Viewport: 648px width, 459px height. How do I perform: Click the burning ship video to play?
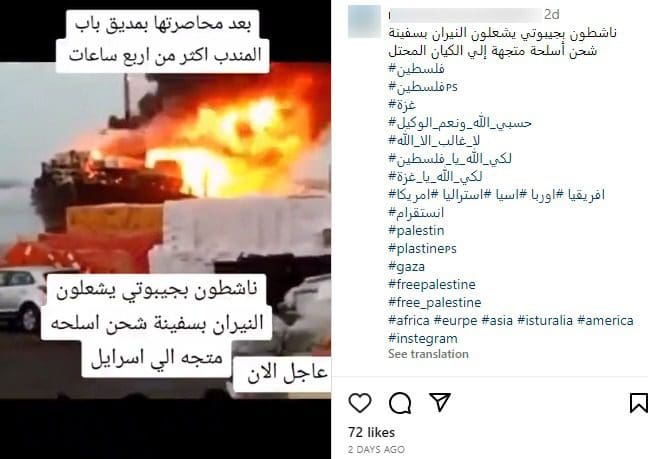click(x=165, y=229)
